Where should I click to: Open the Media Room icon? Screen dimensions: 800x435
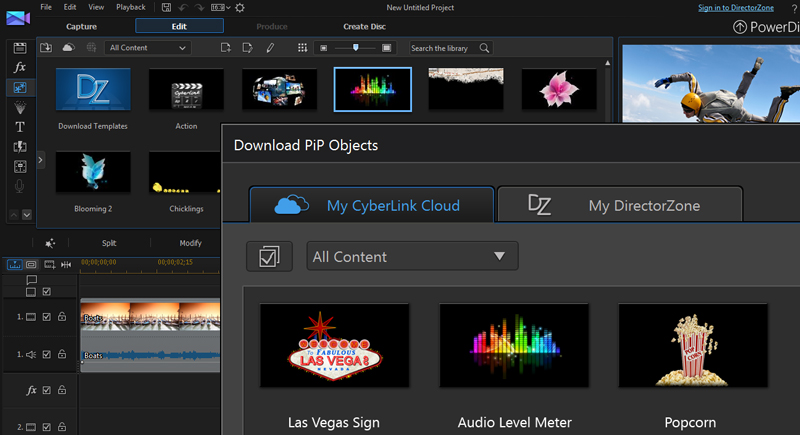click(20, 48)
